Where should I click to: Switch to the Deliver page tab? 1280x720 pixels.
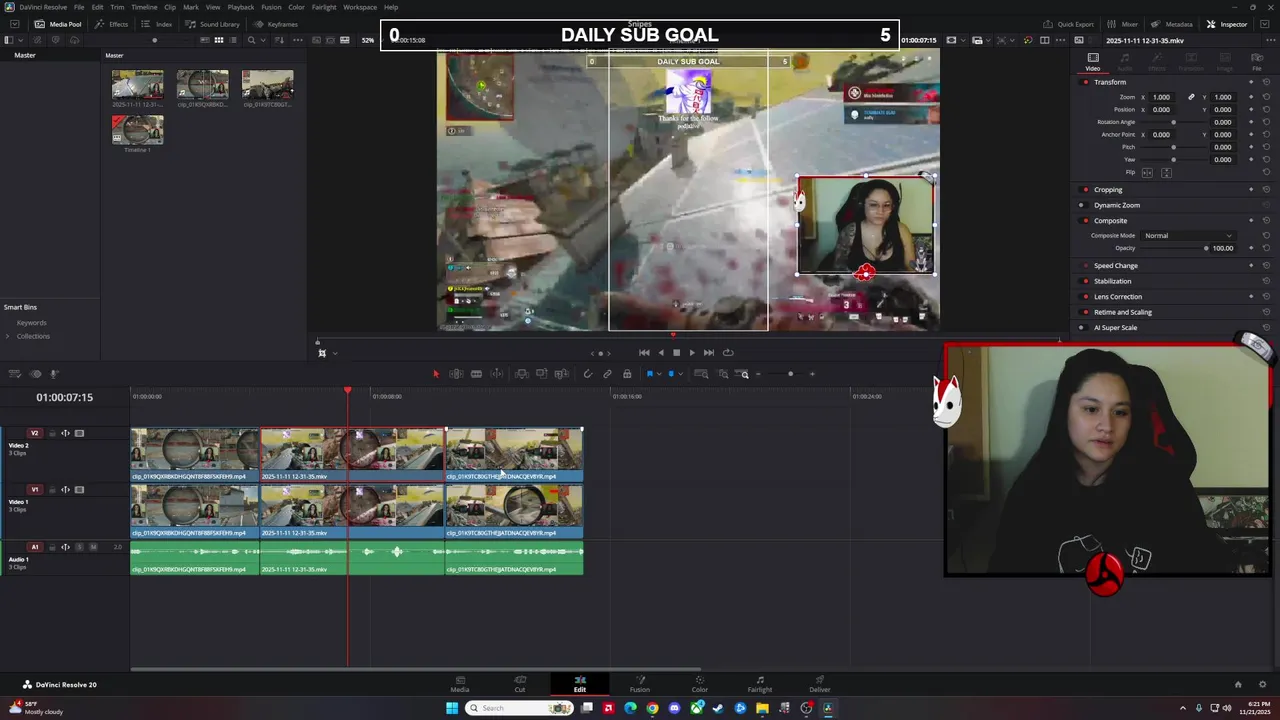819,684
